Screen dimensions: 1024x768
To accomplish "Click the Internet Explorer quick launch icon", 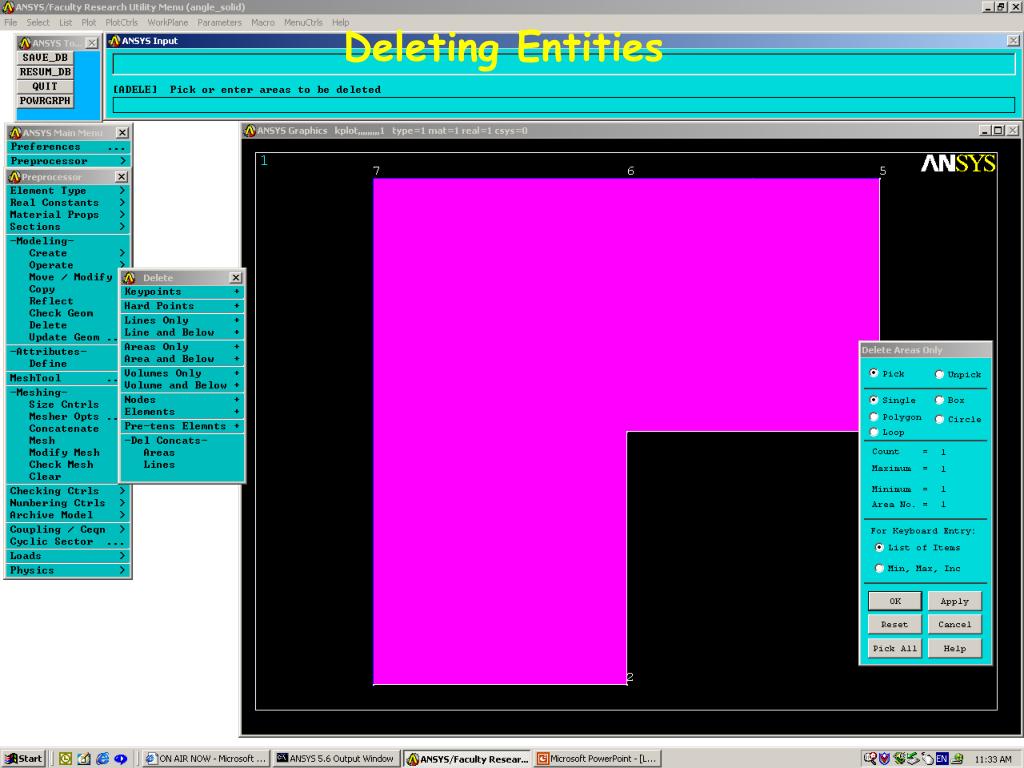I will (103, 758).
